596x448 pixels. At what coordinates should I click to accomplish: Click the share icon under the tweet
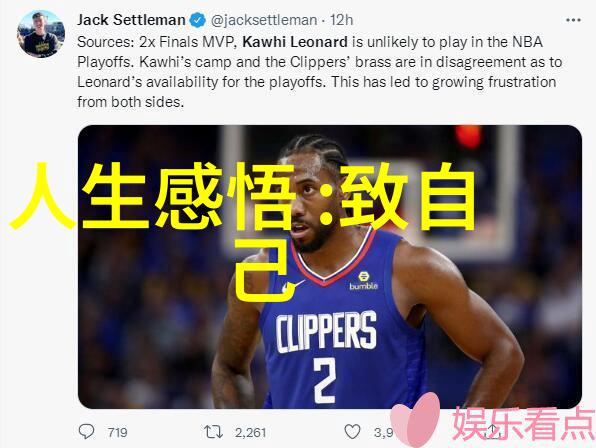tap(493, 431)
